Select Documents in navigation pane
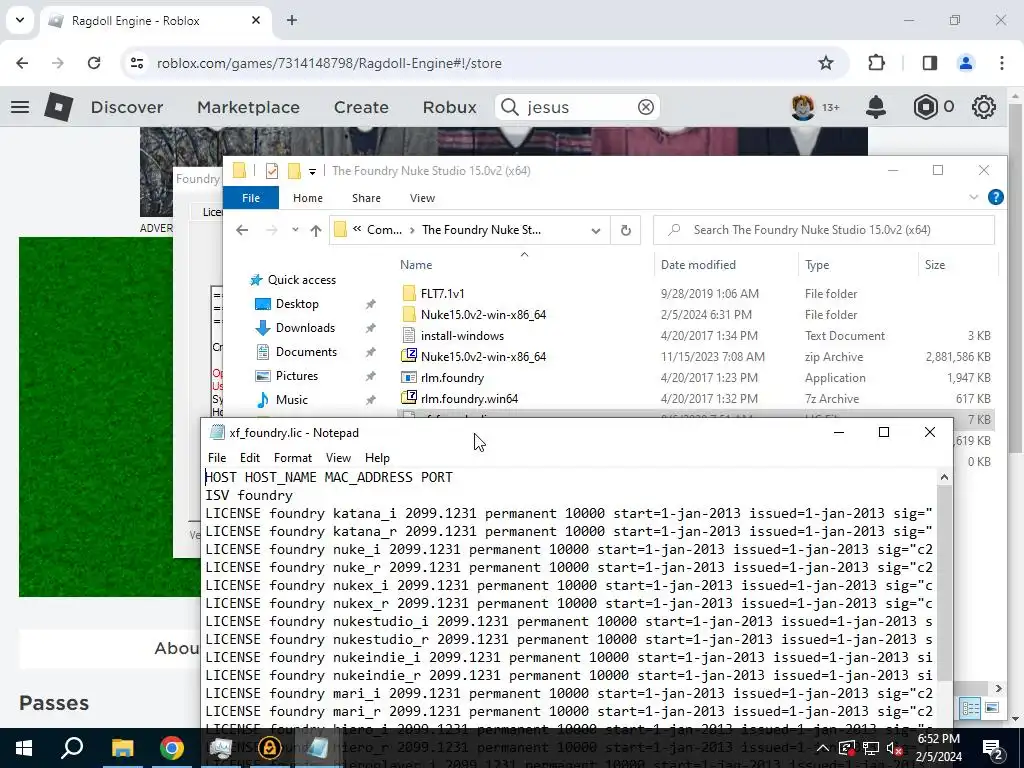 (306, 352)
